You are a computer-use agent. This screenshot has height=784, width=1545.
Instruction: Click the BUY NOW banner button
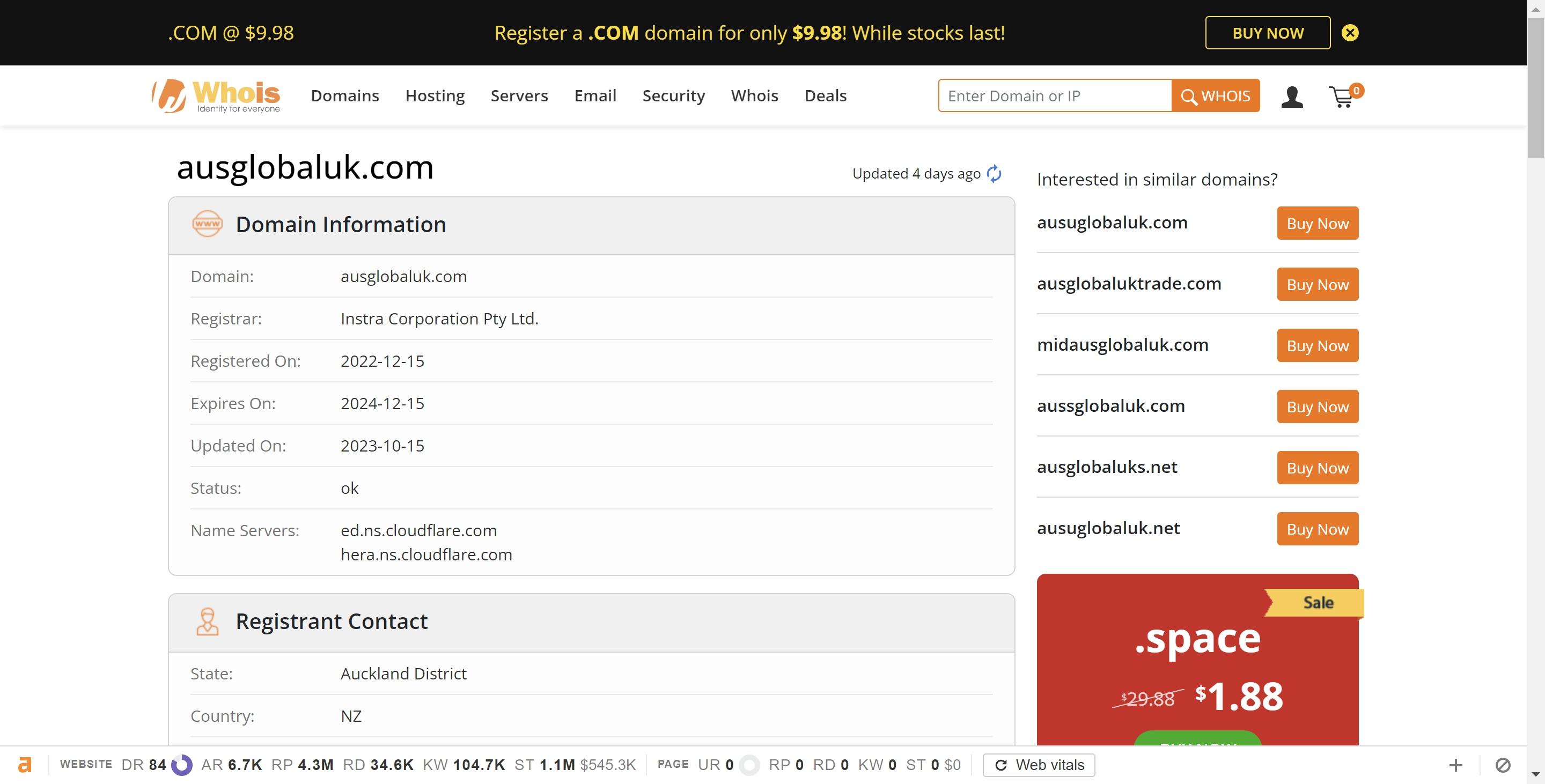click(x=1267, y=33)
